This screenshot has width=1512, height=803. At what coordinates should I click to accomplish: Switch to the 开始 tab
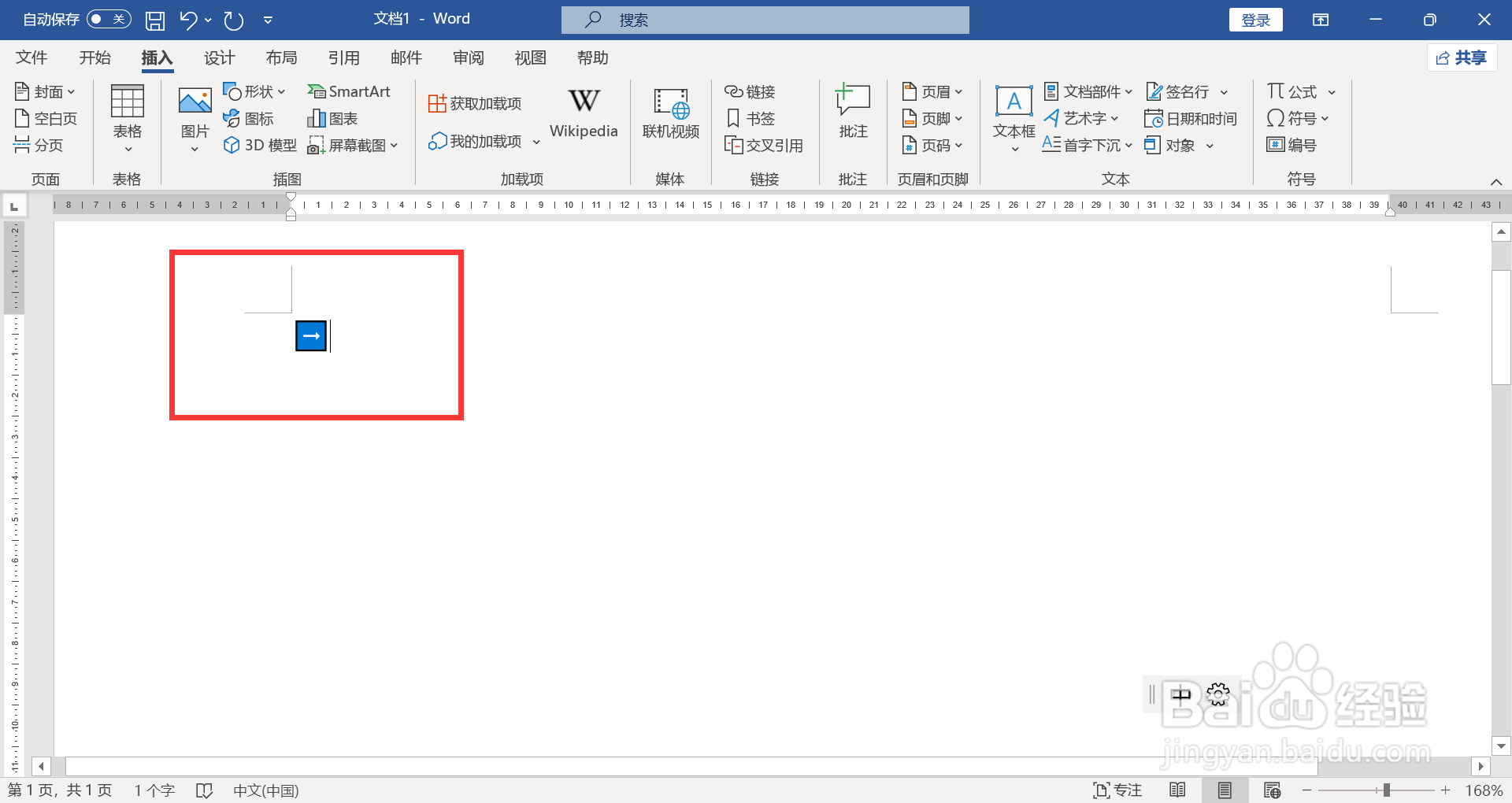[94, 57]
